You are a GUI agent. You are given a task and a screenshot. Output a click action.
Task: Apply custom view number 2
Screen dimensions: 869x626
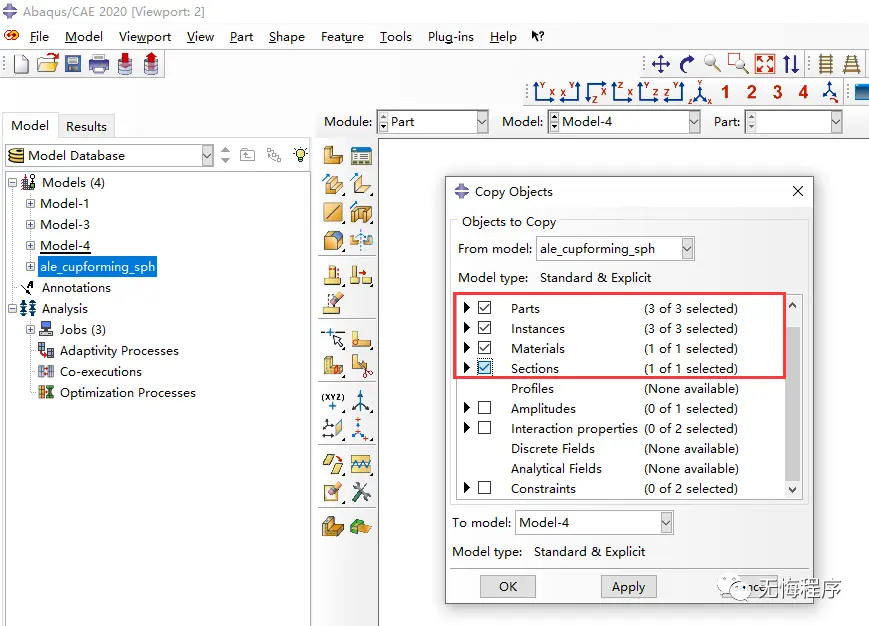pos(751,92)
